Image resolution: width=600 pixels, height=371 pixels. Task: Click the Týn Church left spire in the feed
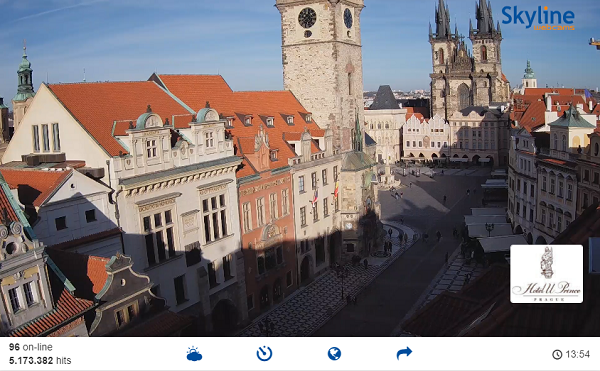pos(443,19)
